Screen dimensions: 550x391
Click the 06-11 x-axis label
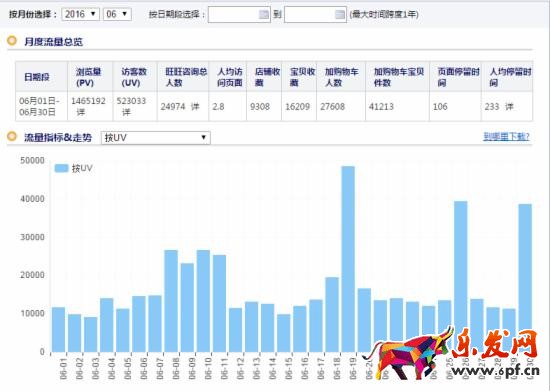coord(224,368)
